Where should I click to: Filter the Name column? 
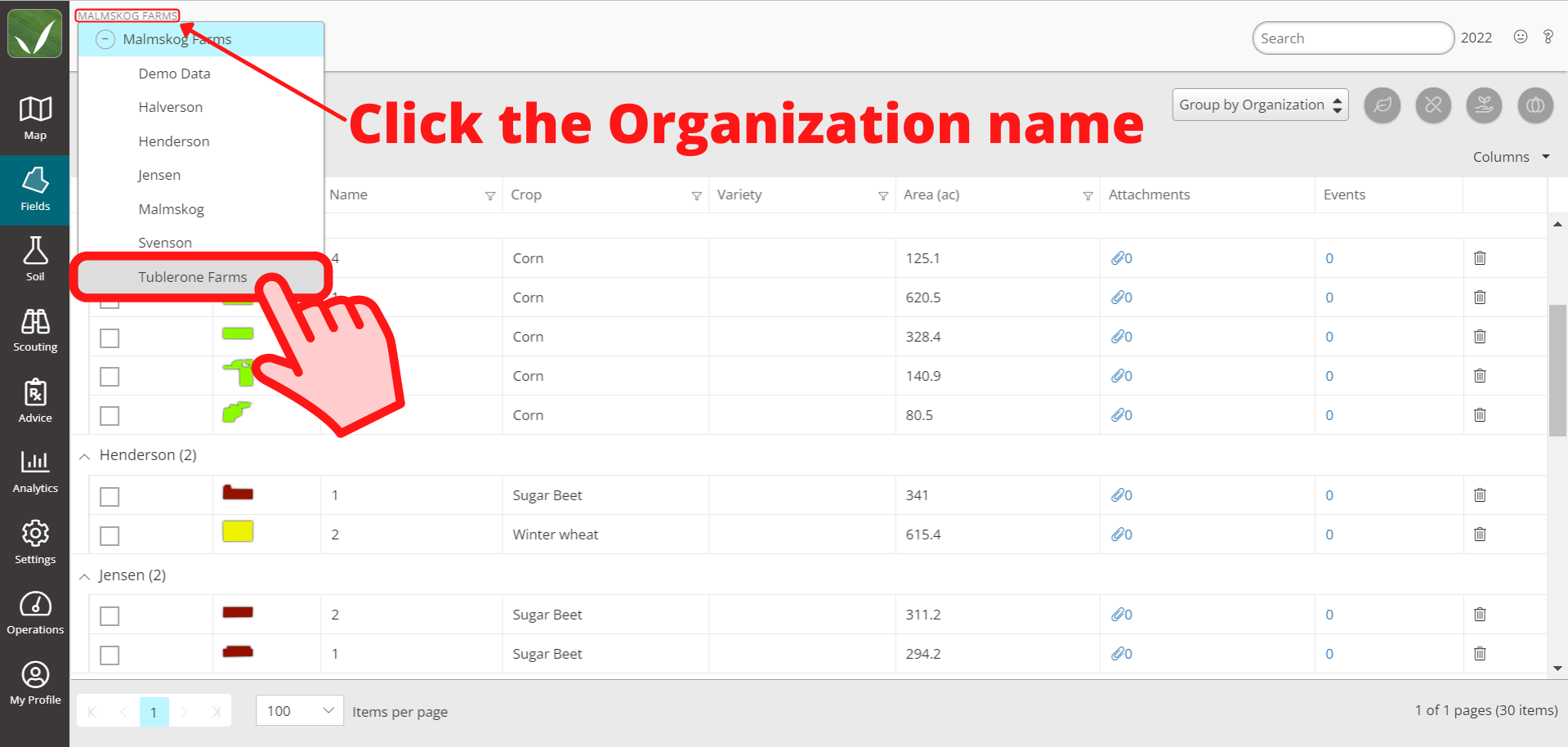click(490, 196)
